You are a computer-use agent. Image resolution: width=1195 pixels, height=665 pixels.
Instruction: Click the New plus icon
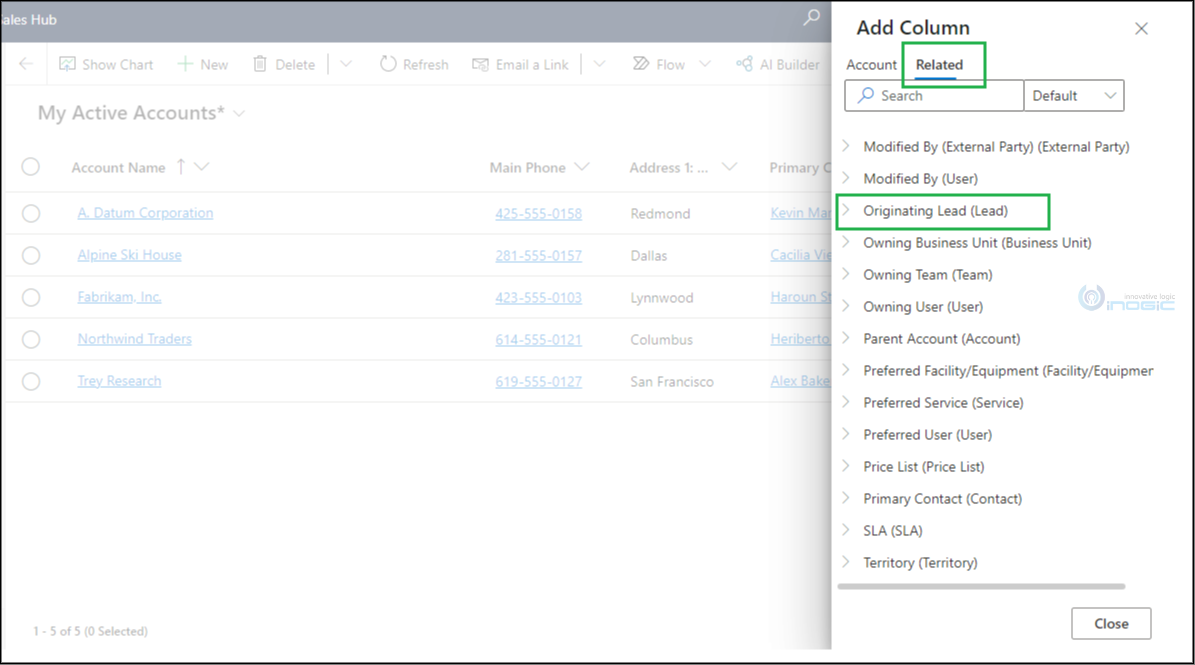click(184, 64)
